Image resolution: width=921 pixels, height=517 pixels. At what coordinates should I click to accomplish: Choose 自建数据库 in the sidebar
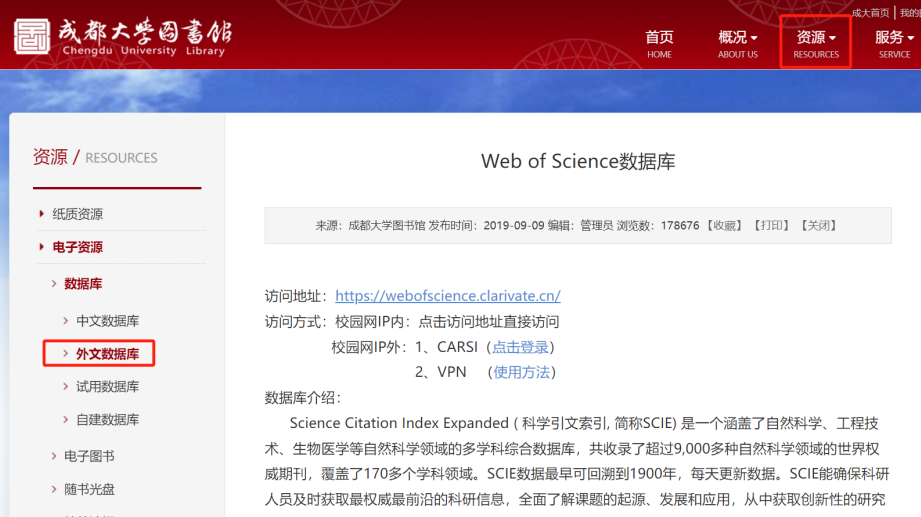coord(107,419)
